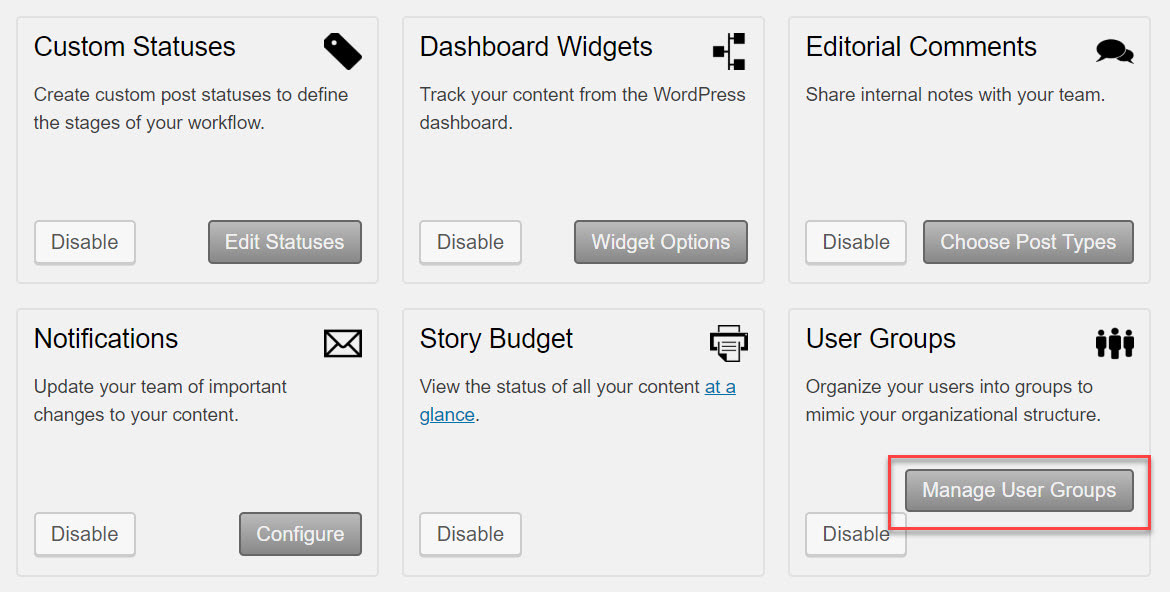Click the Notifications envelope icon
This screenshot has width=1170, height=592.
coord(342,343)
